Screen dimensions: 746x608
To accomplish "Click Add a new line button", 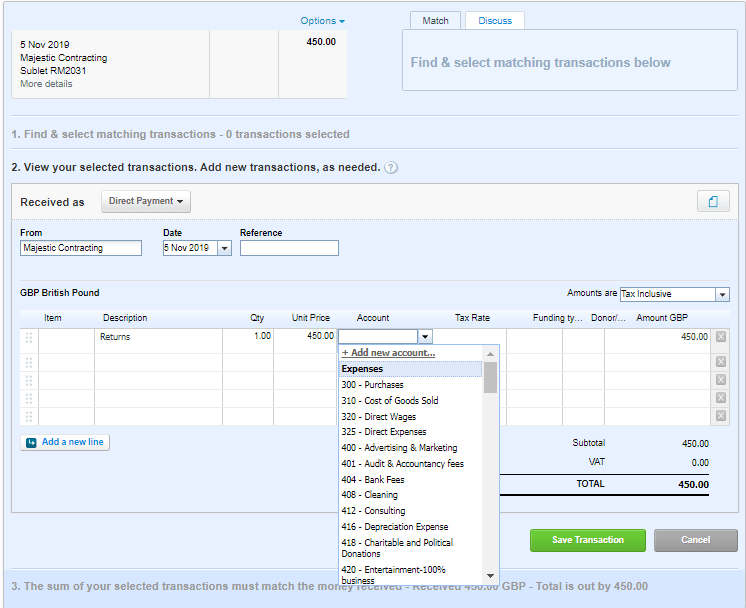I will 65,442.
